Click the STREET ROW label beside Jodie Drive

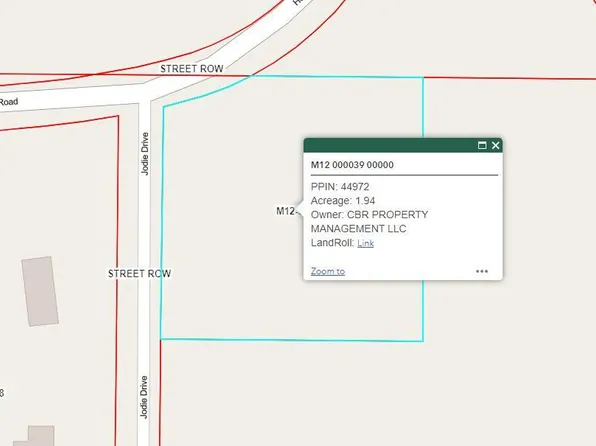[139, 274]
